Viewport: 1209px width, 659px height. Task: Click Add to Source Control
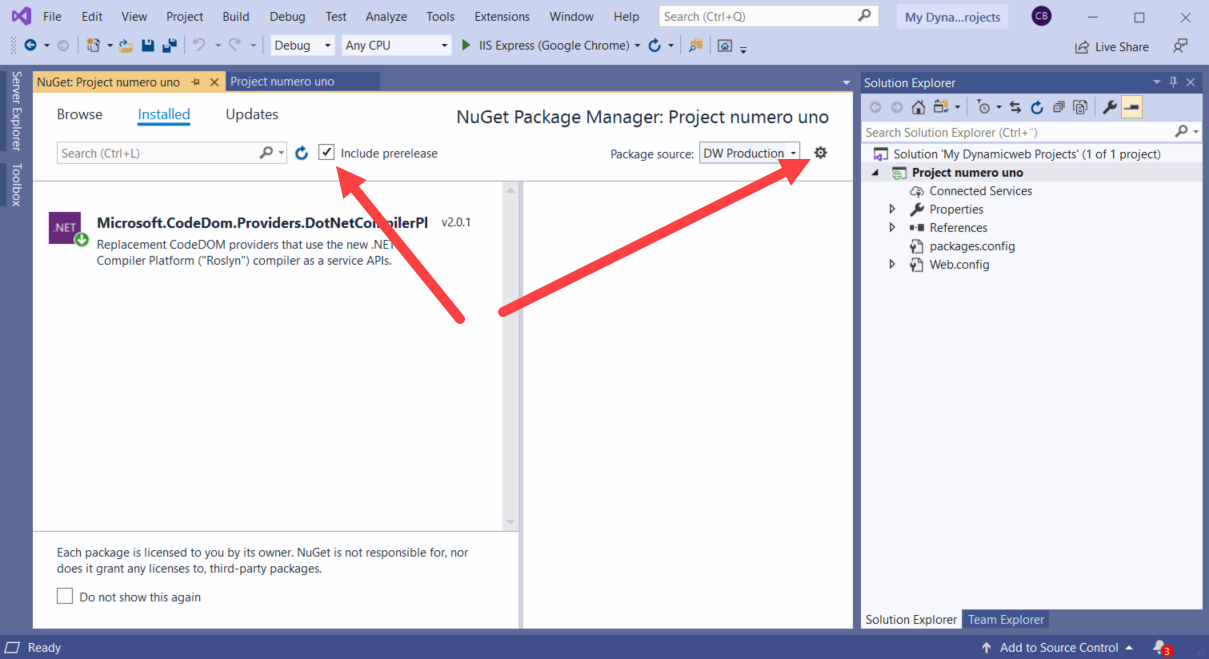pyautogui.click(x=1058, y=647)
